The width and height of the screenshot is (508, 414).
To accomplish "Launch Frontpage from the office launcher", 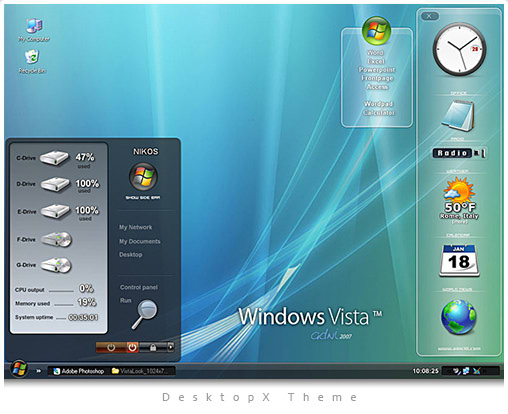I will coord(377,78).
